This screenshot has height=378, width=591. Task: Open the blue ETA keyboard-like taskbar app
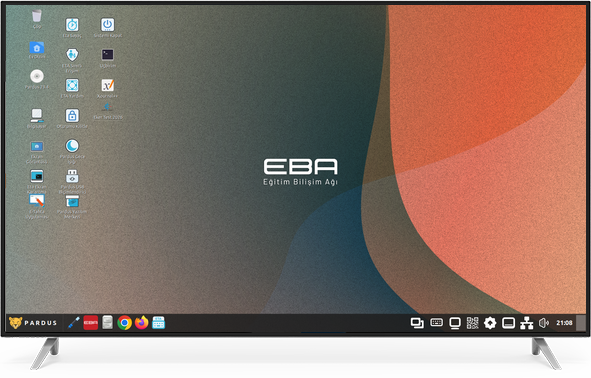tap(158, 323)
